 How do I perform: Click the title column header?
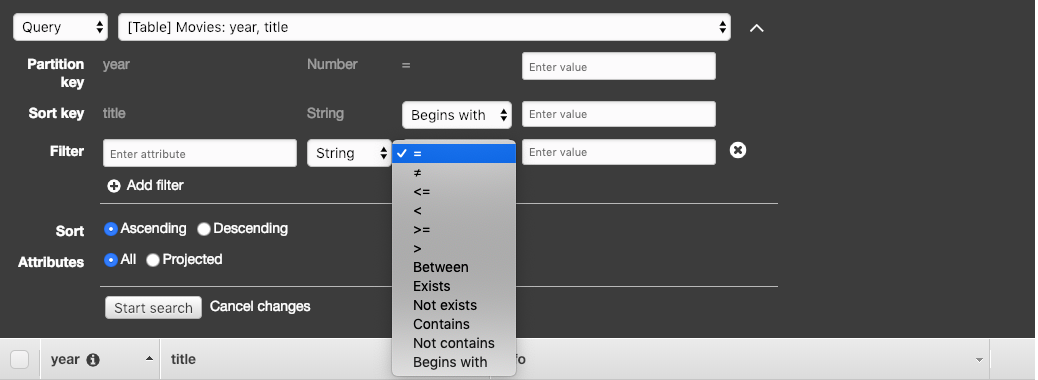pyautogui.click(x=183, y=359)
